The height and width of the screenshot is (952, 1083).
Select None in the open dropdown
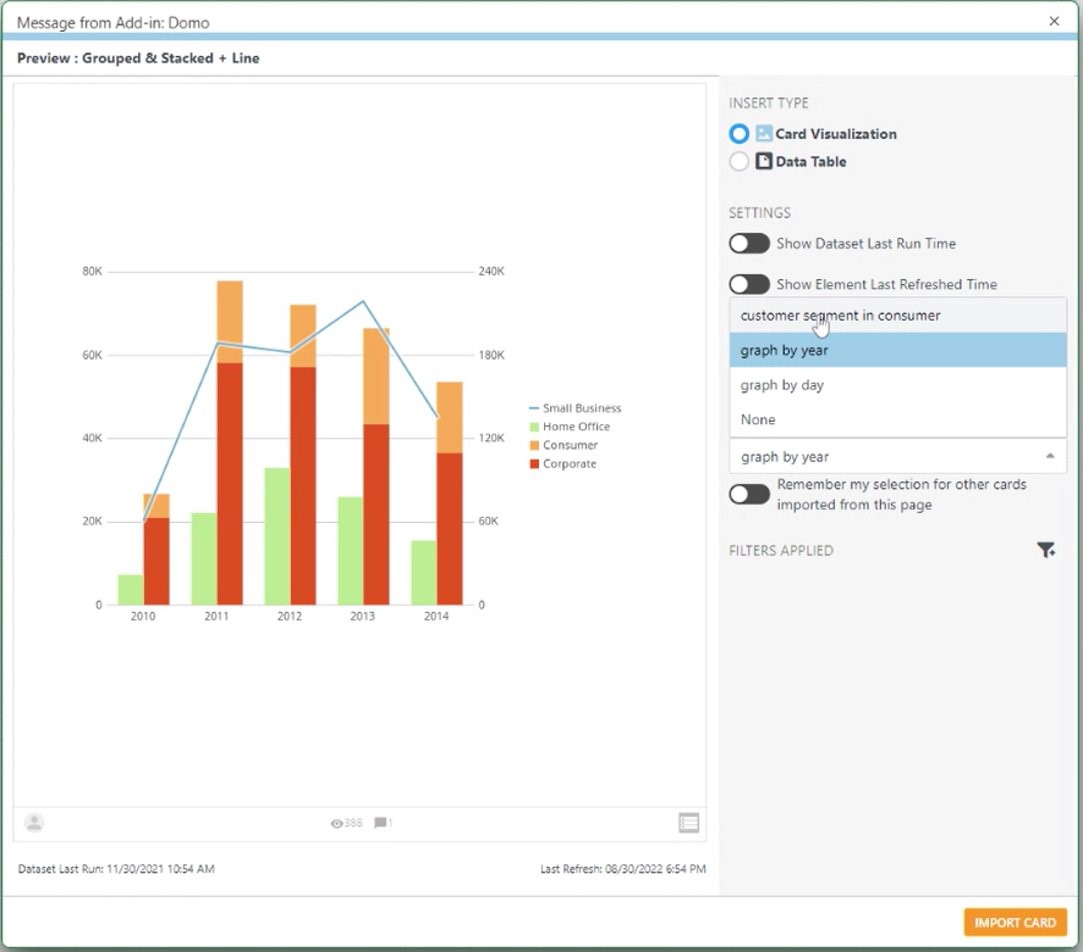coord(757,419)
